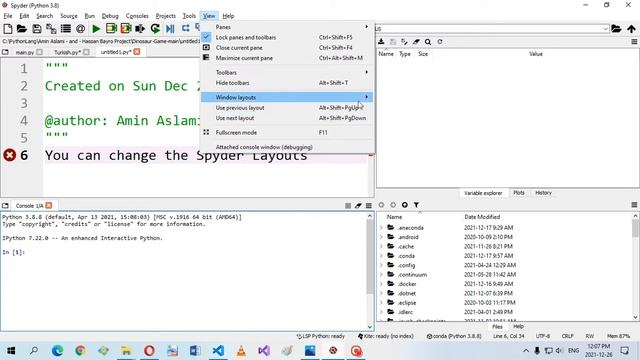Sort files by Date Modified header

[482, 217]
